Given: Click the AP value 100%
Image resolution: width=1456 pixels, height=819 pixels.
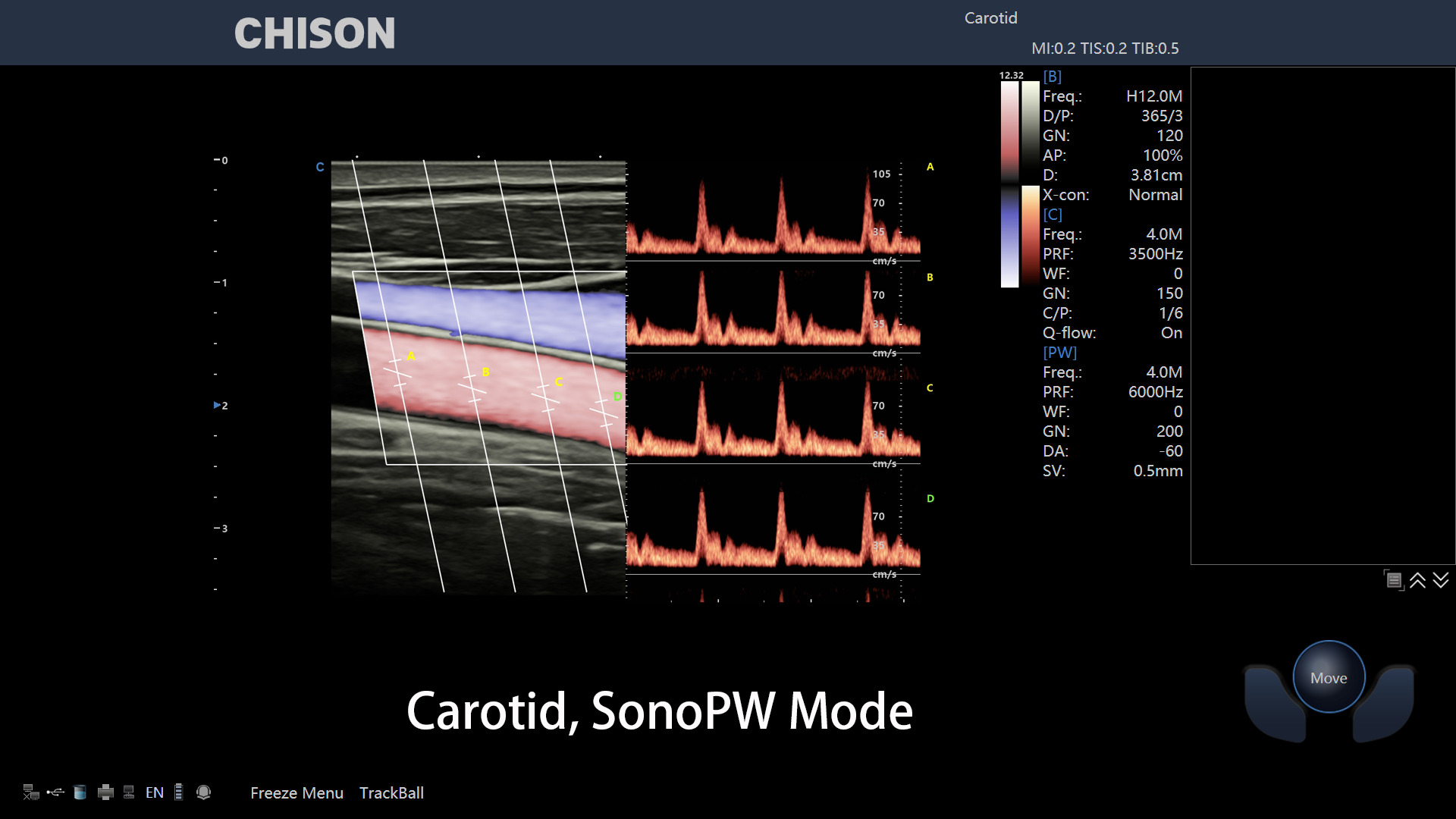Looking at the screenshot, I should click(x=1163, y=155).
